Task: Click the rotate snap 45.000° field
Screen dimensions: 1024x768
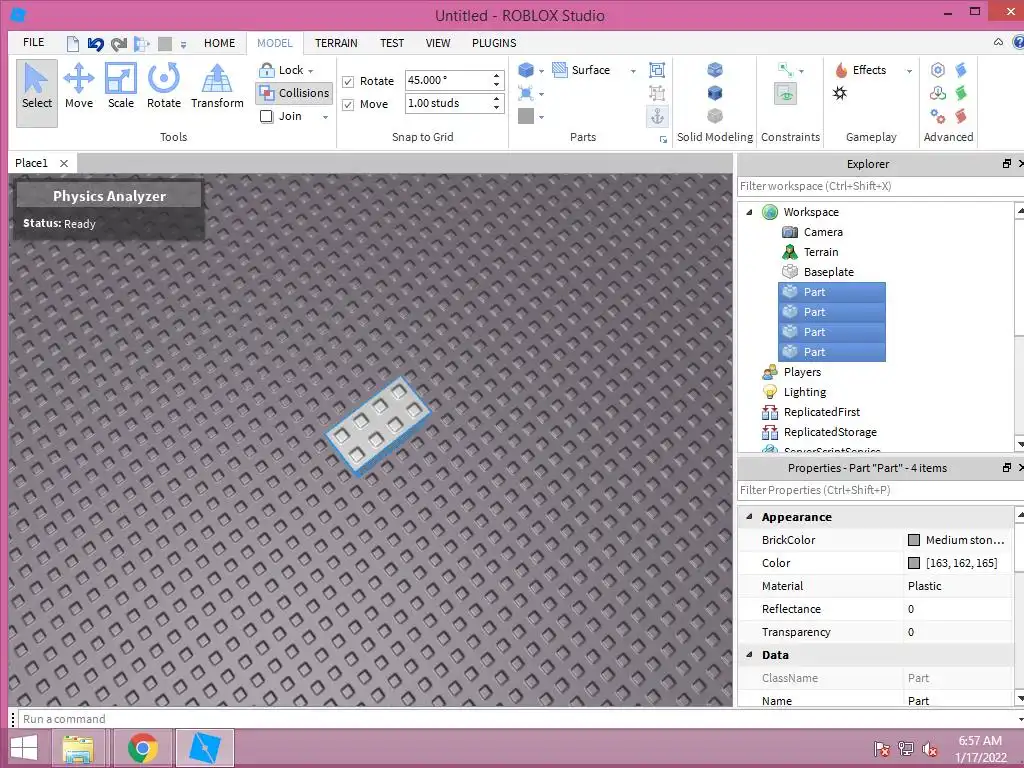Action: [x=447, y=80]
